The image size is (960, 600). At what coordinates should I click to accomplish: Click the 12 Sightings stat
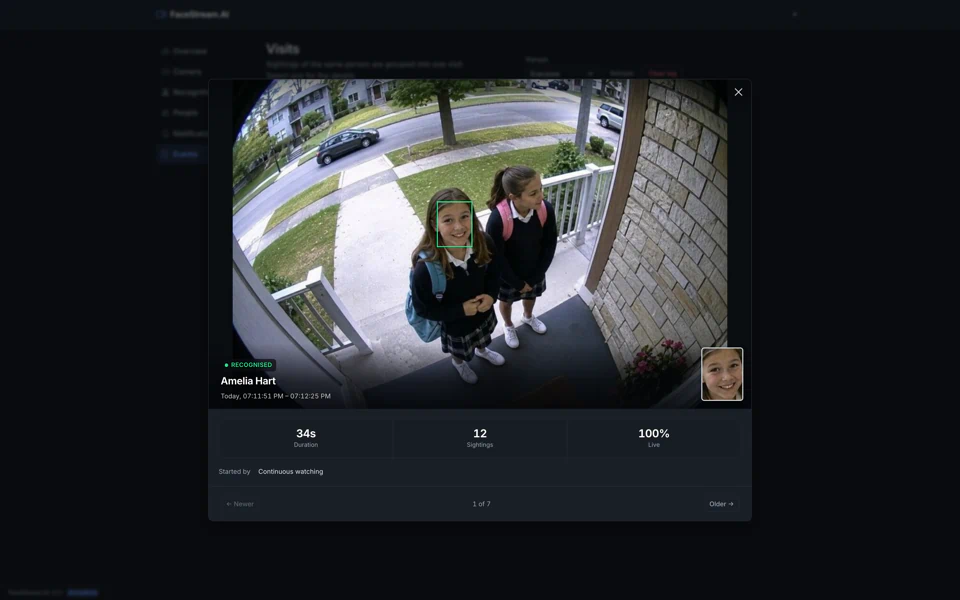pyautogui.click(x=480, y=438)
